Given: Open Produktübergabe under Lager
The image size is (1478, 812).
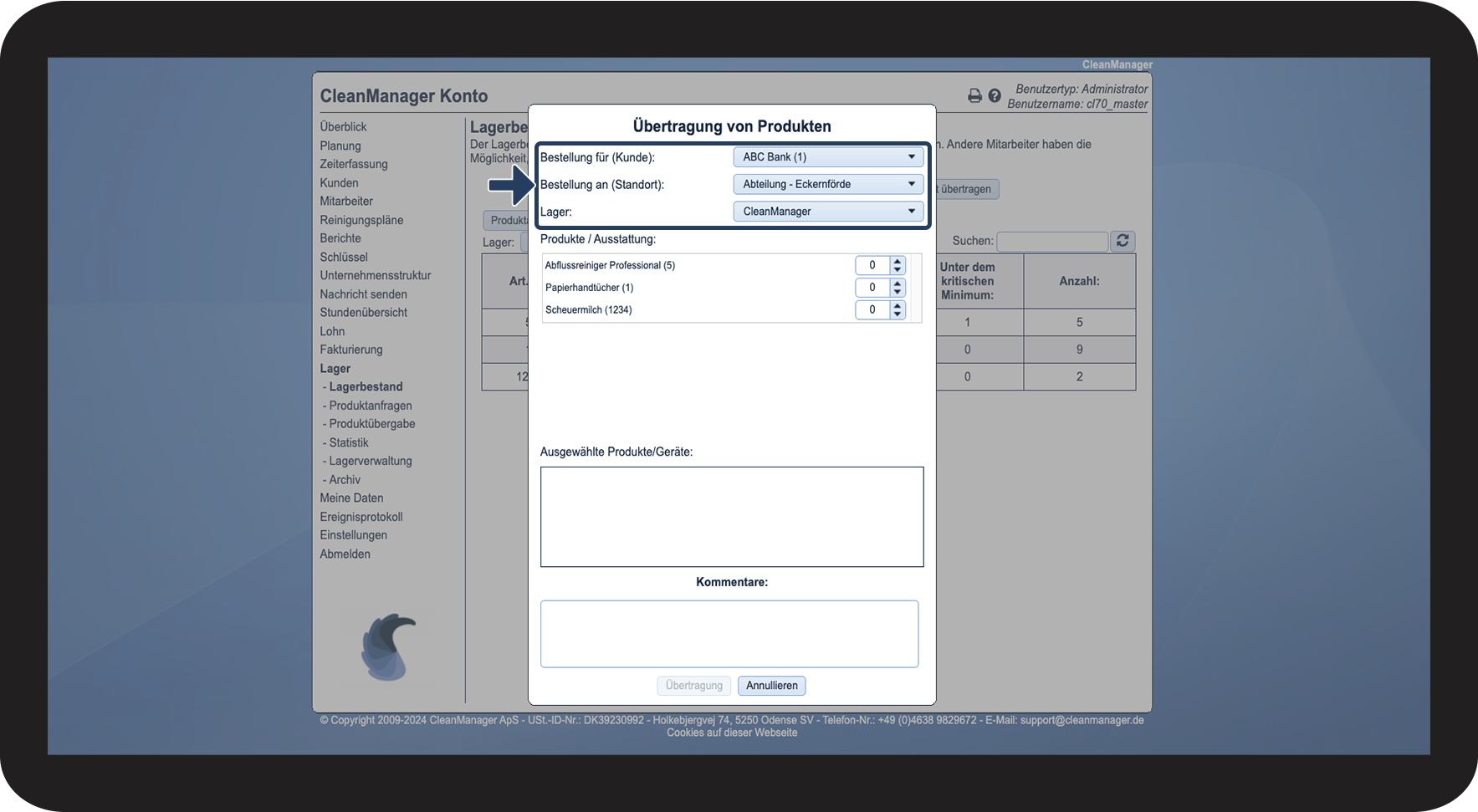Looking at the screenshot, I should click(372, 424).
